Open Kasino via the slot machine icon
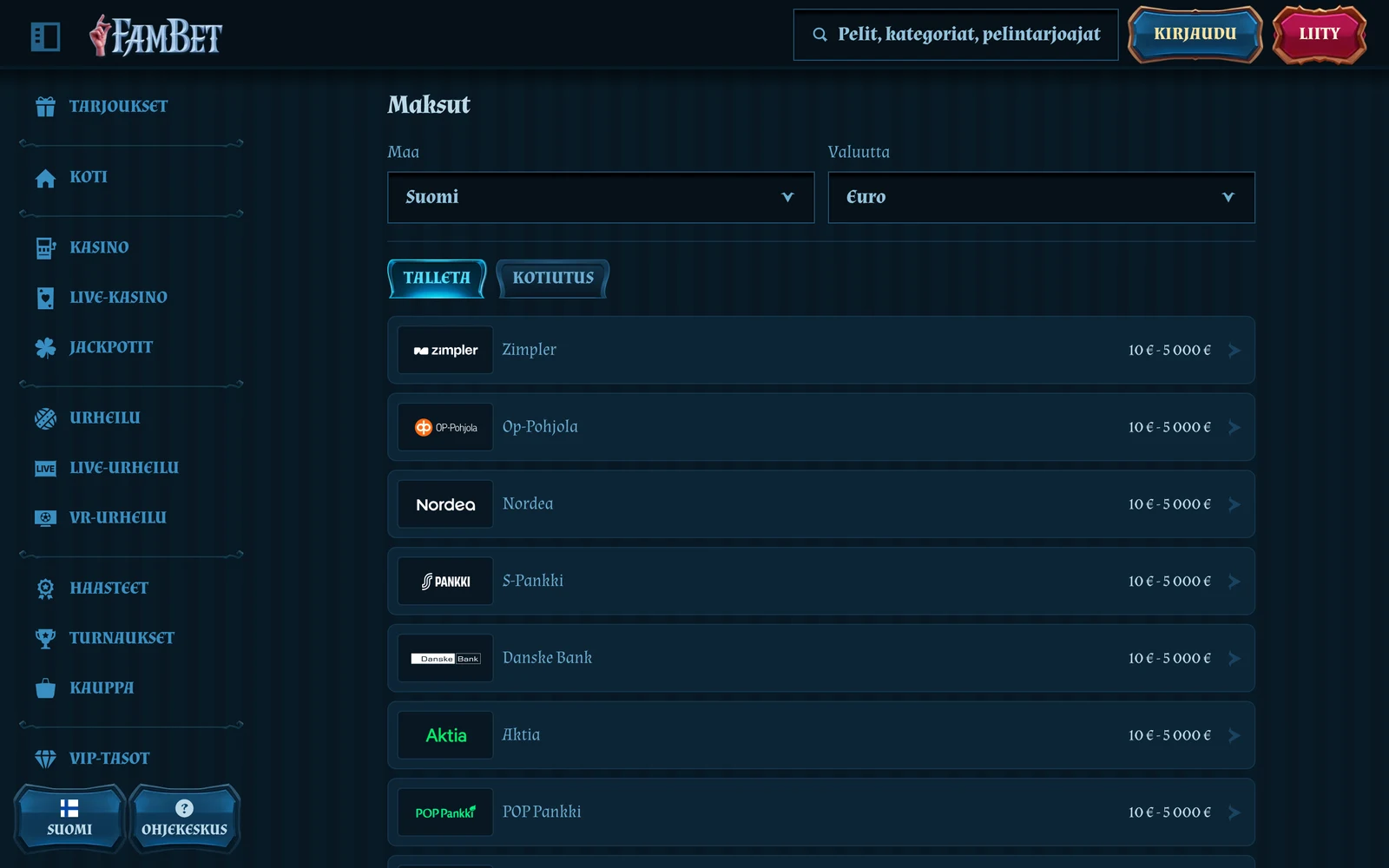 pyautogui.click(x=45, y=248)
